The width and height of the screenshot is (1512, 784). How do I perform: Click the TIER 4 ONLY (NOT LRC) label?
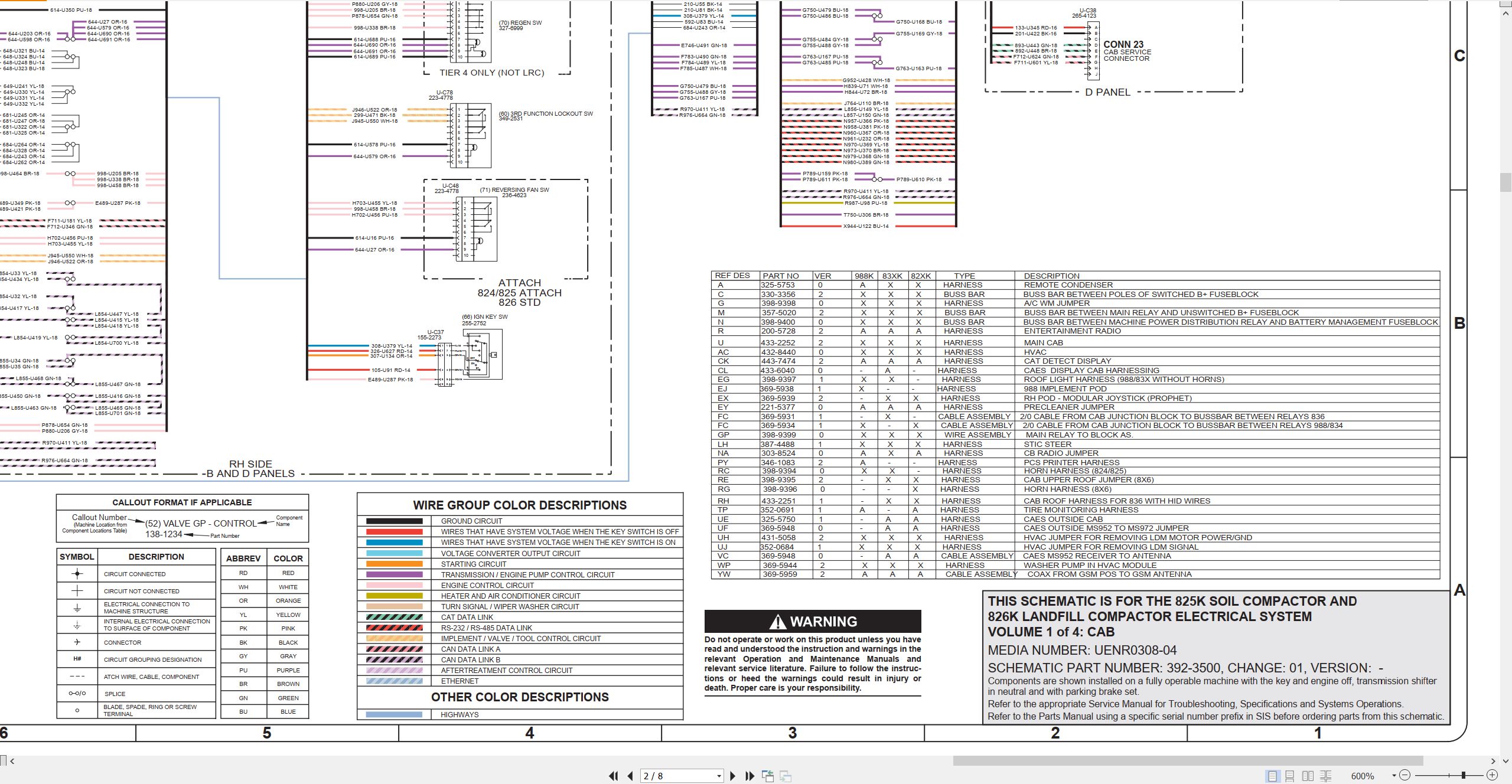coord(491,73)
